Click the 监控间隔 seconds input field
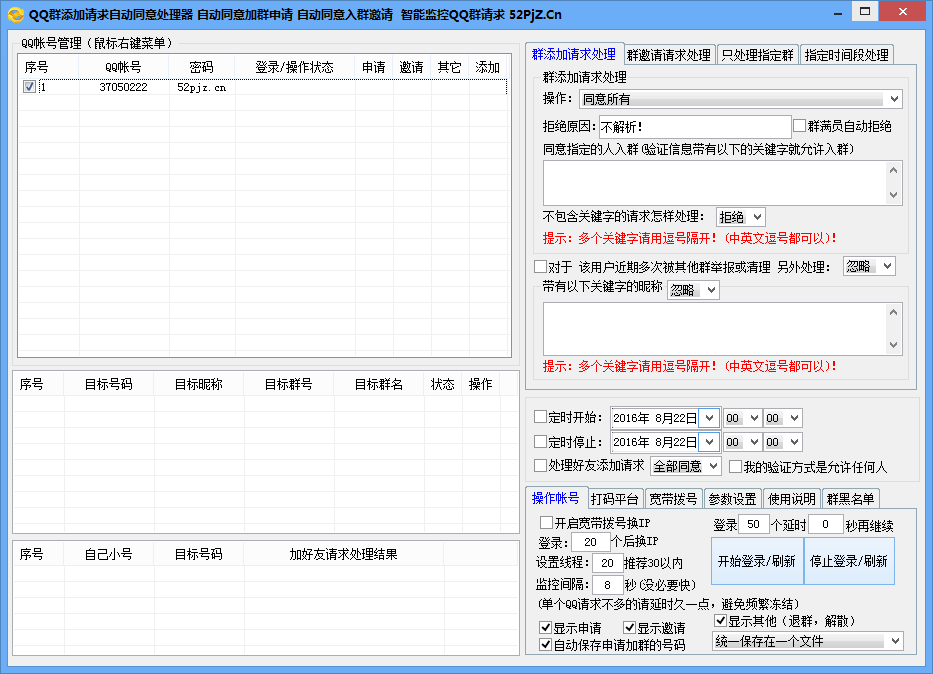Screen dimensions: 933x674 pyautogui.click(x=607, y=585)
